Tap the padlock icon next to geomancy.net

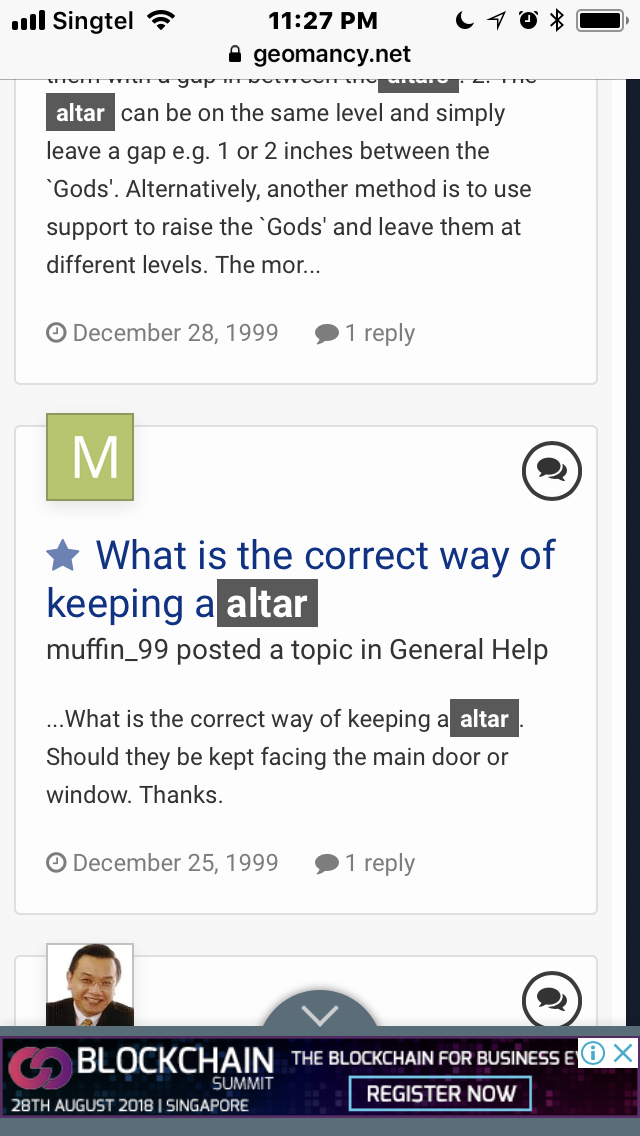point(236,54)
